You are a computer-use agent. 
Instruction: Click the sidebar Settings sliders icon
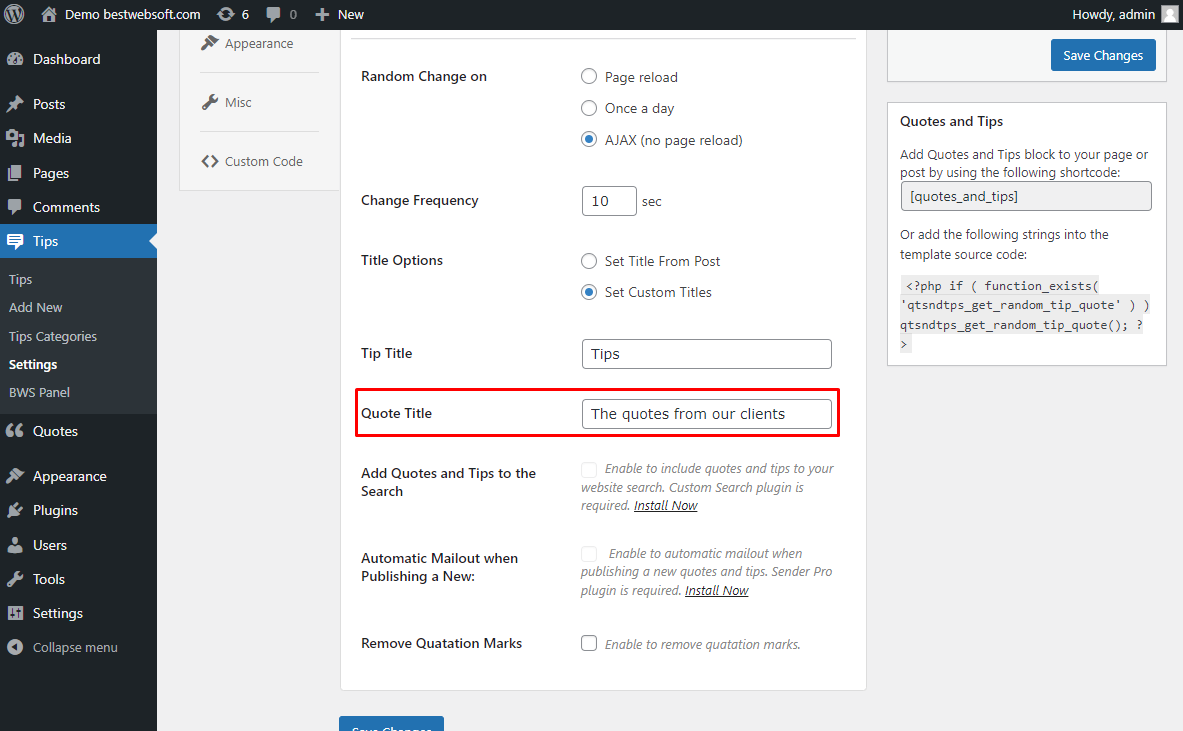pyautogui.click(x=15, y=613)
